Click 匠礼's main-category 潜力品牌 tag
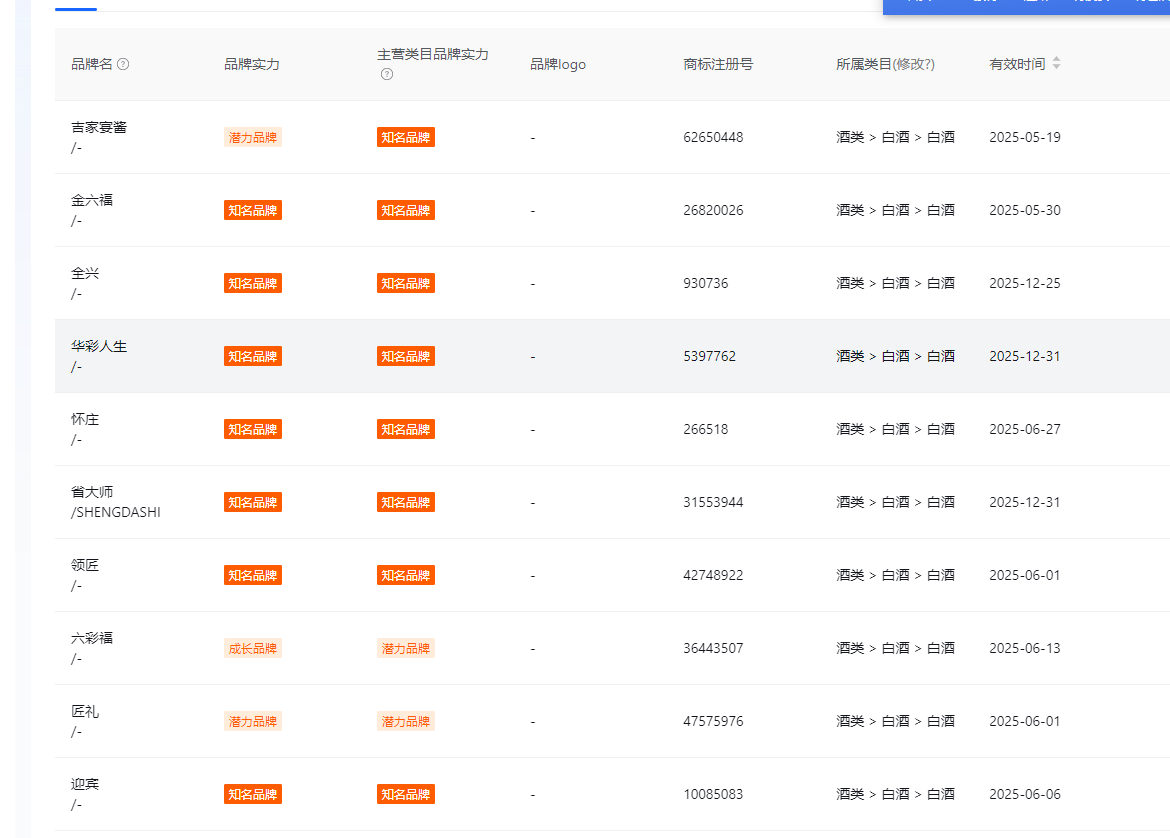Viewport: 1170px width, 838px height. pos(406,721)
